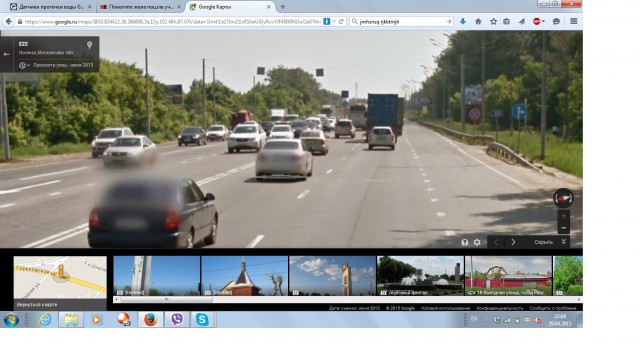
Task: Go to the Firefox home page
Action: pyautogui.click(x=478, y=22)
